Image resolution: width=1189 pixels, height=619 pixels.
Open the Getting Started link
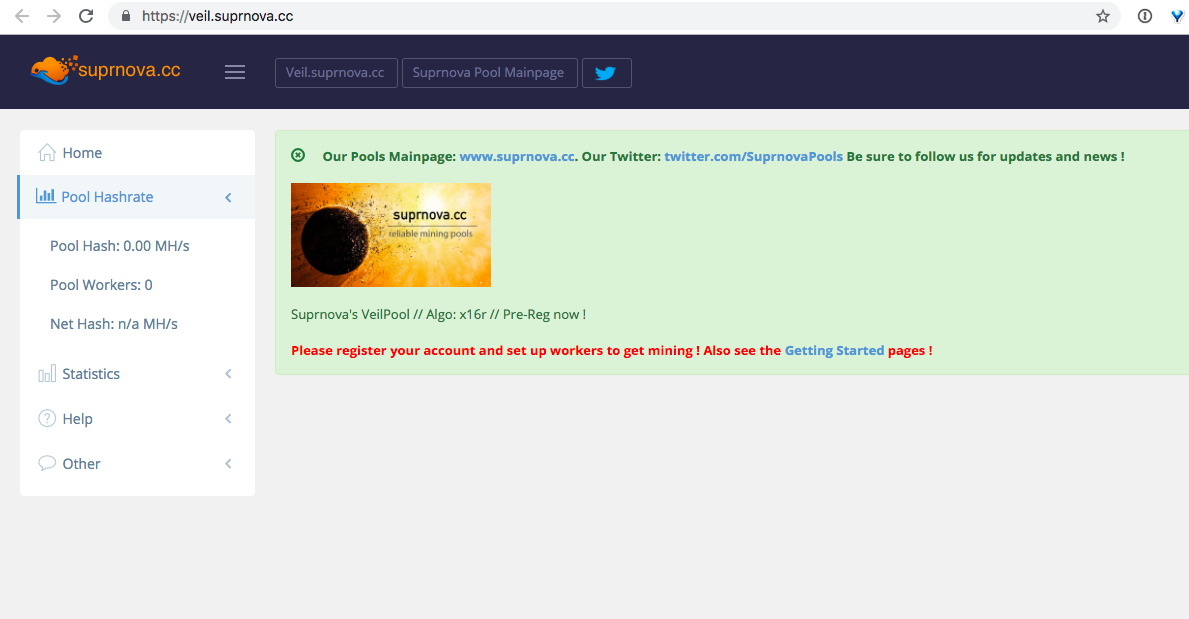pyautogui.click(x=834, y=350)
